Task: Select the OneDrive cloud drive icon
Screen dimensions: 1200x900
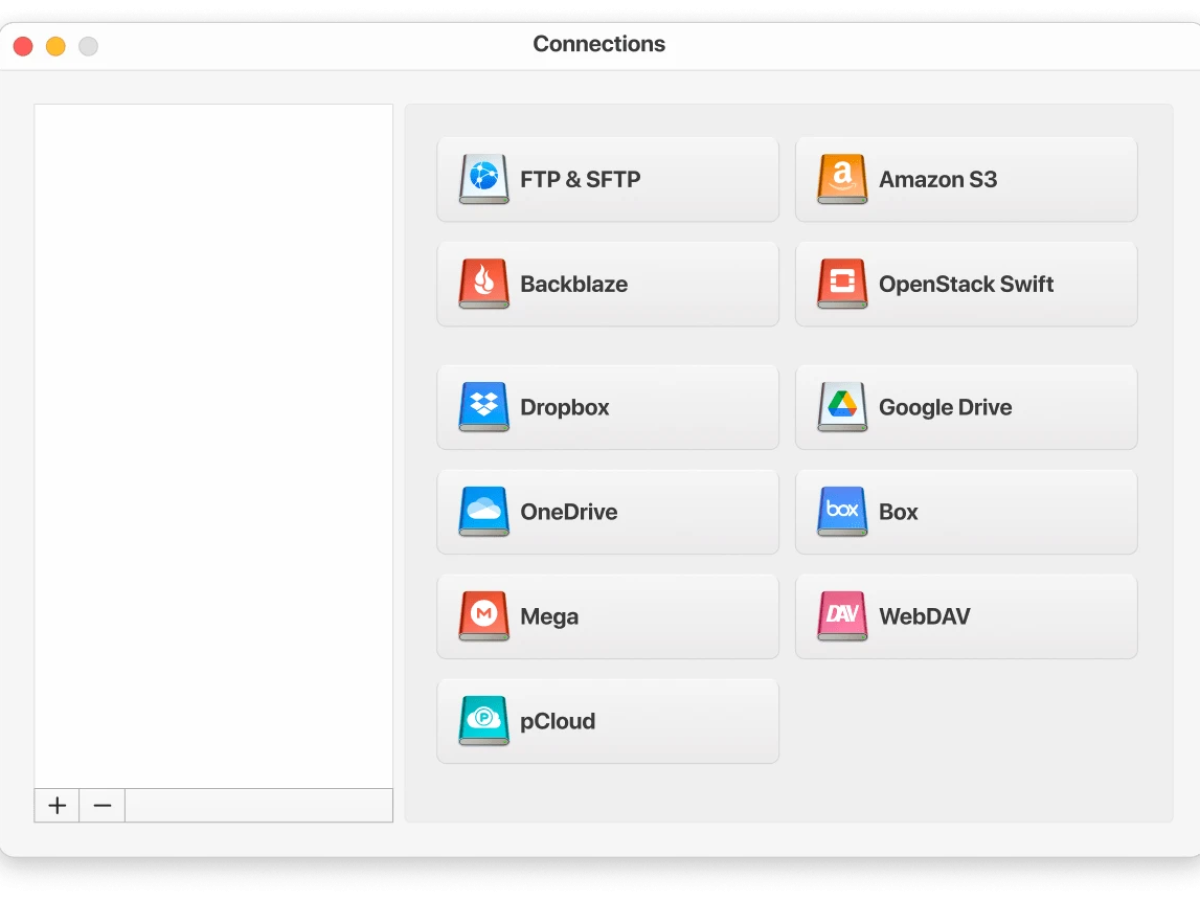Action: click(484, 512)
